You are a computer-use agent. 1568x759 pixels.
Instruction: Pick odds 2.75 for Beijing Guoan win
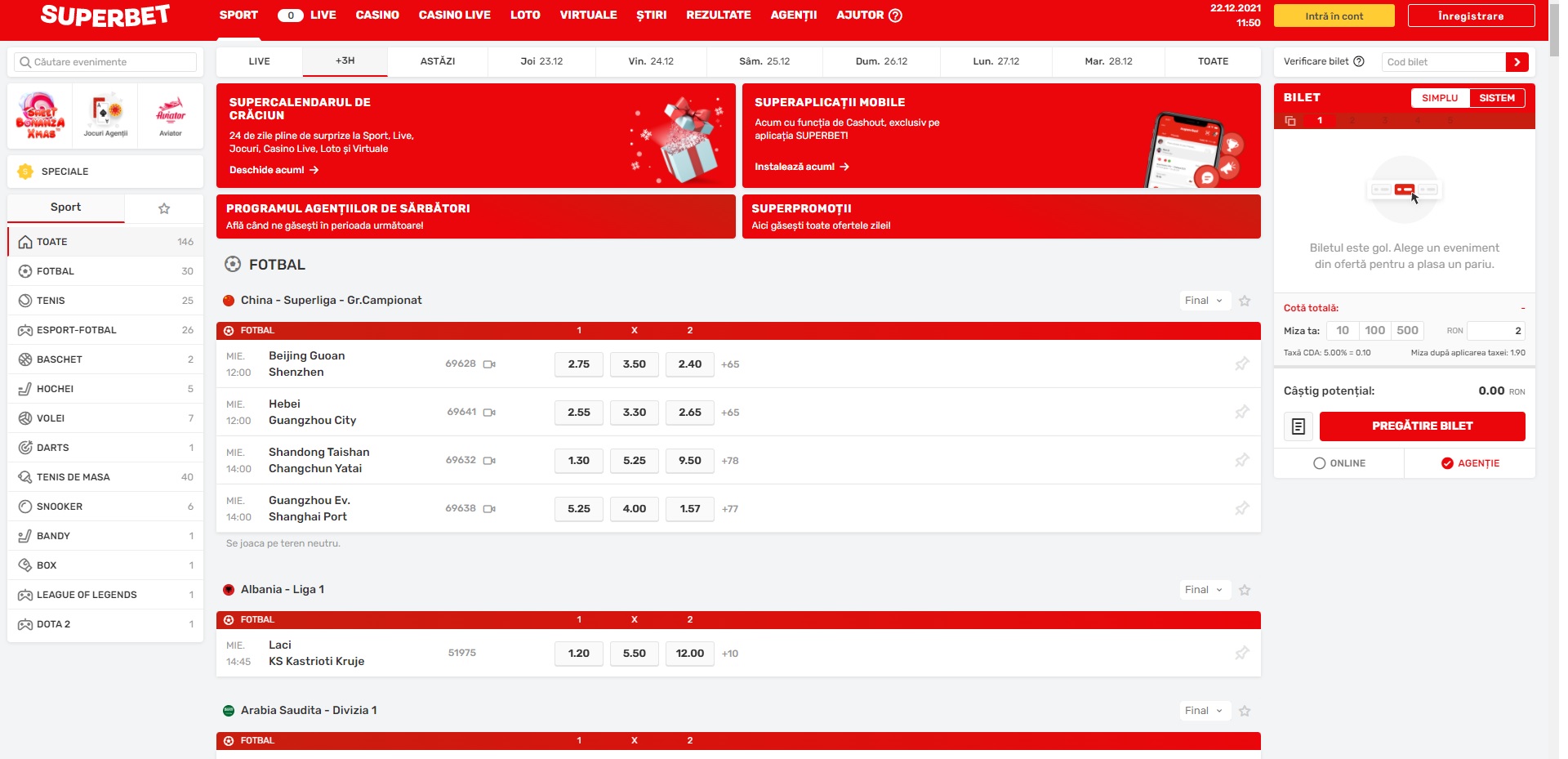click(579, 364)
